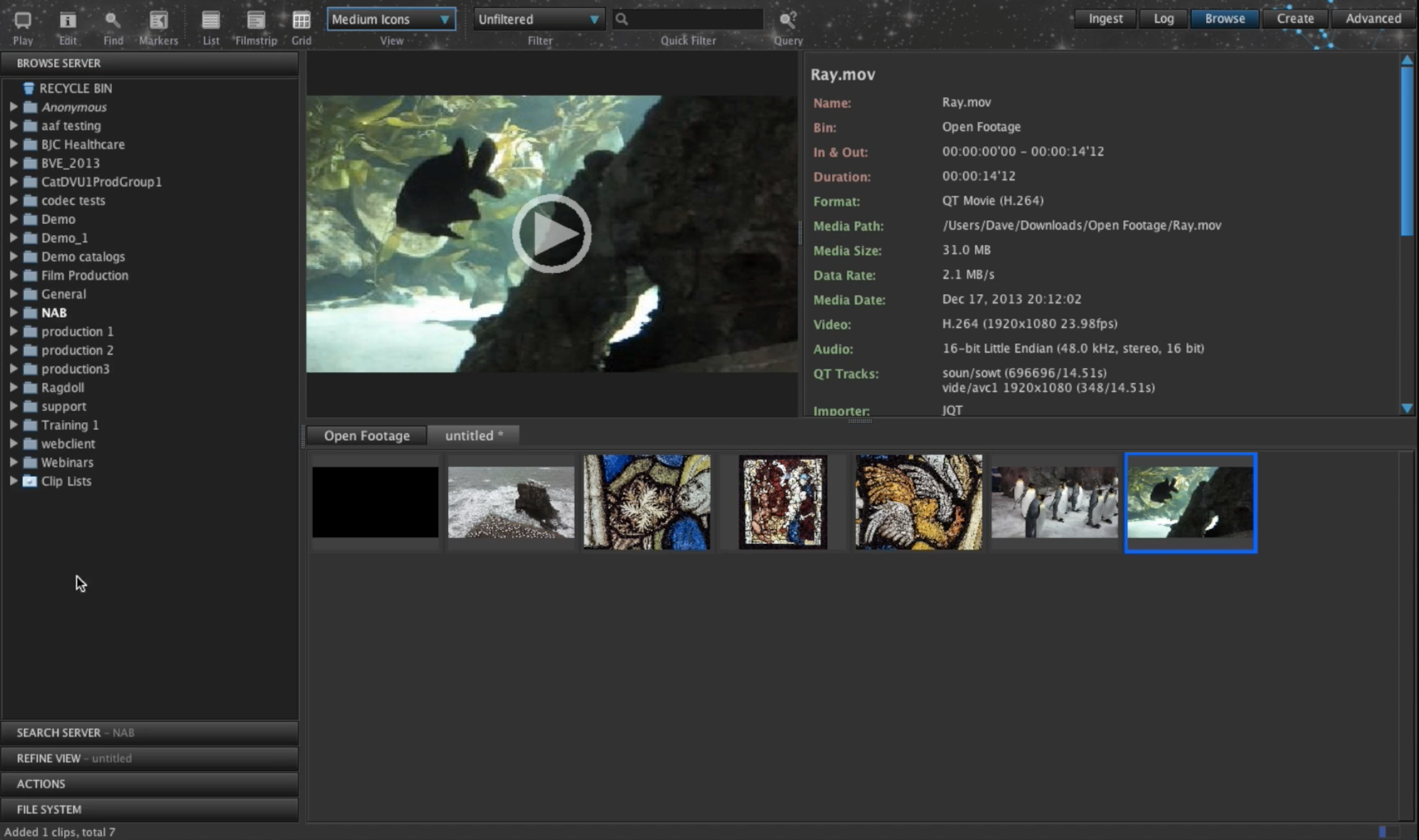Open the Unfiltered filter dropdown
Image resolution: width=1419 pixels, height=840 pixels.
pyautogui.click(x=538, y=19)
